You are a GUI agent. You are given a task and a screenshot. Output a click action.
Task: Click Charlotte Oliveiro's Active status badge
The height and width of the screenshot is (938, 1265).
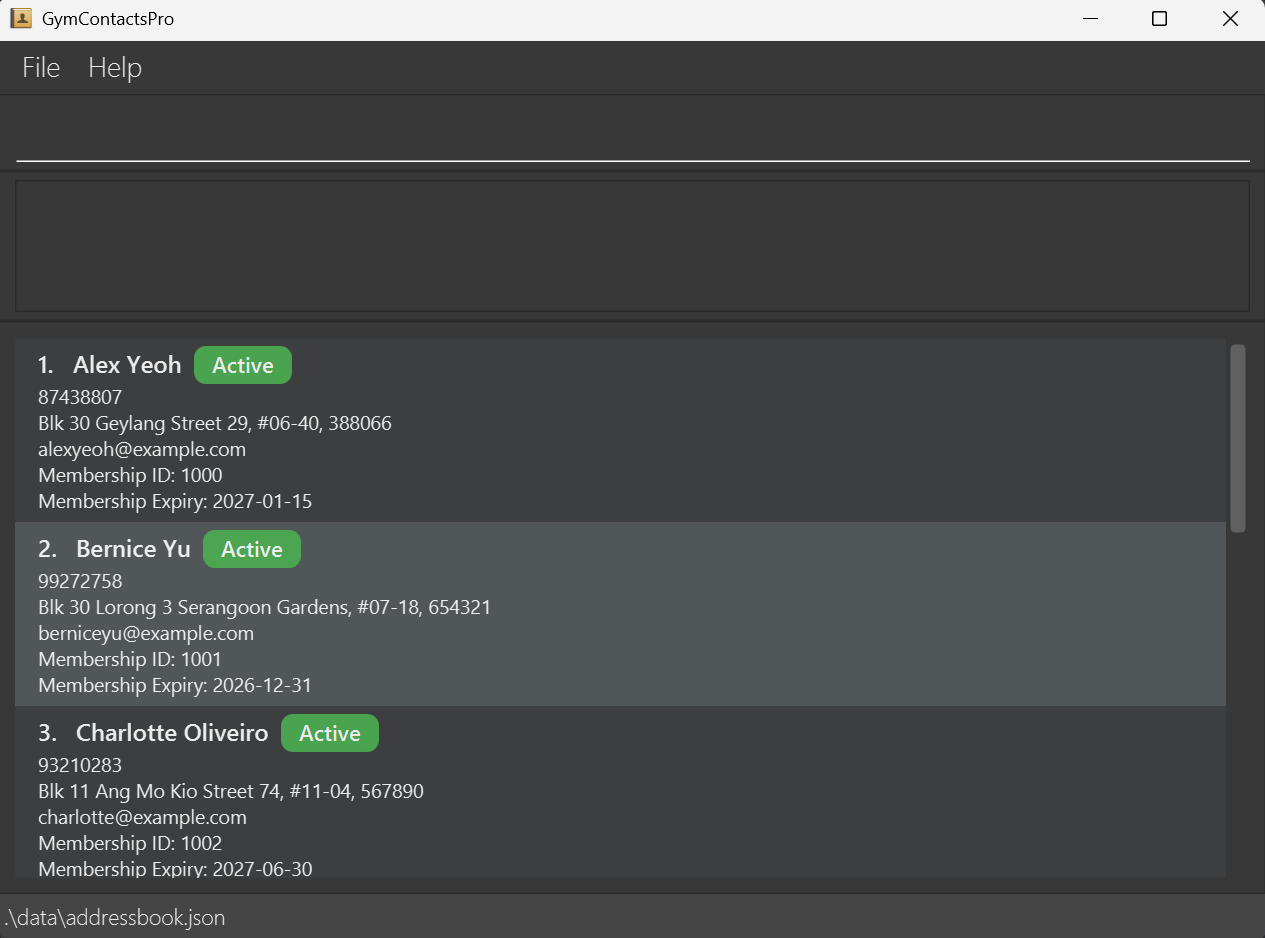(330, 734)
